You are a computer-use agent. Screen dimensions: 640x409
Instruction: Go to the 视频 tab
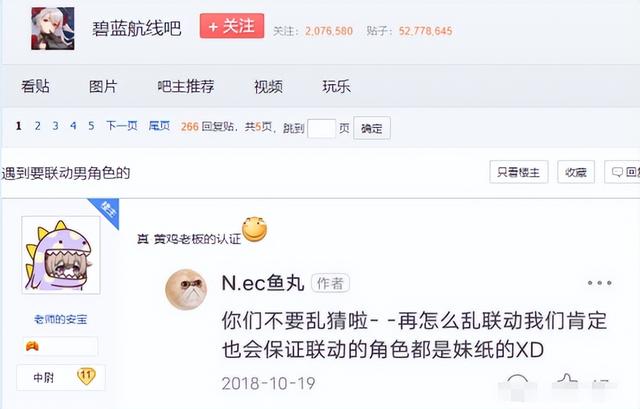pyautogui.click(x=268, y=87)
